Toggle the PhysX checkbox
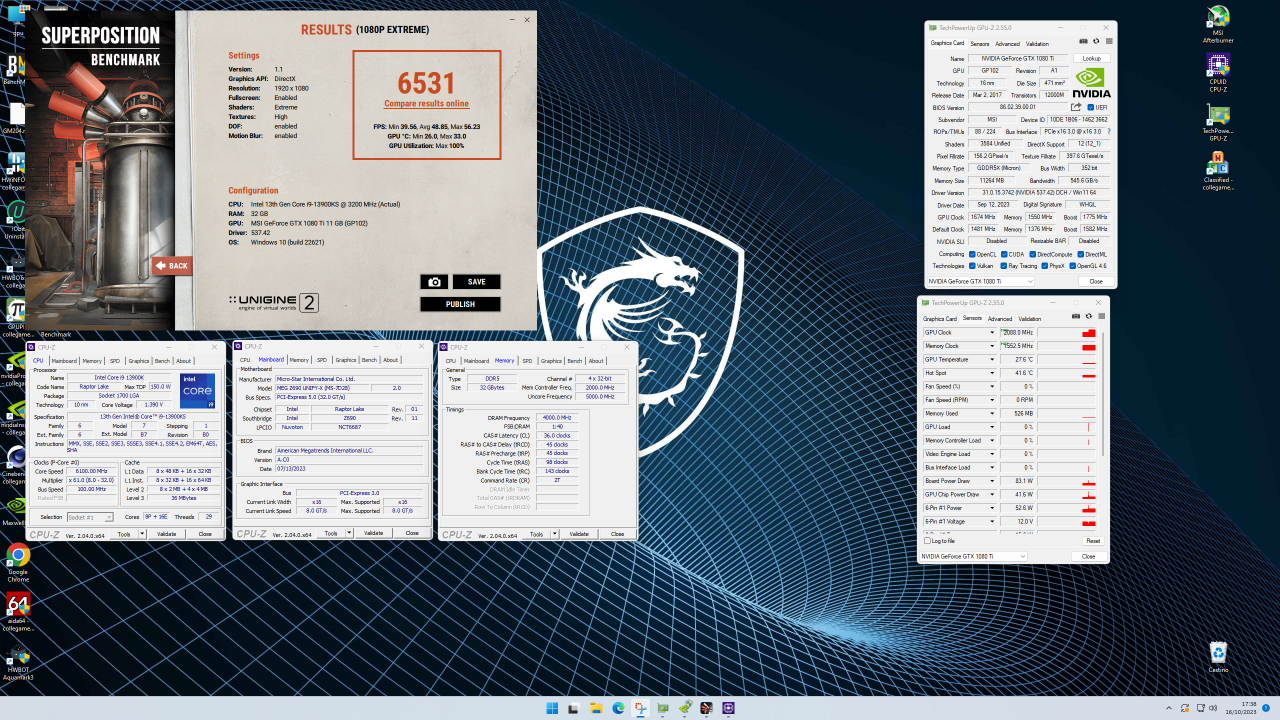This screenshot has height=720, width=1280. 1044,266
